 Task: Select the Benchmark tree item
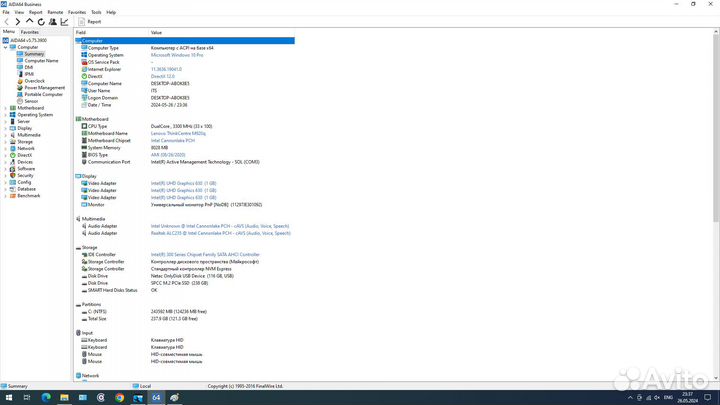[28, 196]
